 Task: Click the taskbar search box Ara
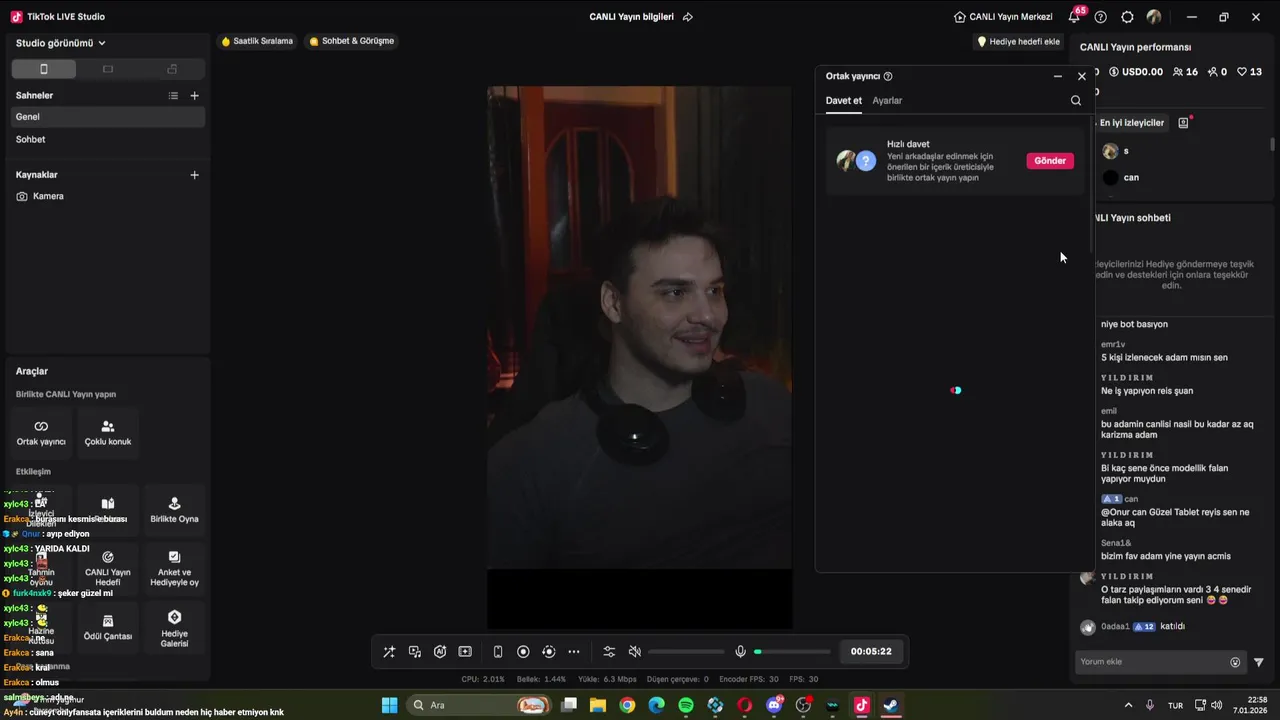click(480, 705)
